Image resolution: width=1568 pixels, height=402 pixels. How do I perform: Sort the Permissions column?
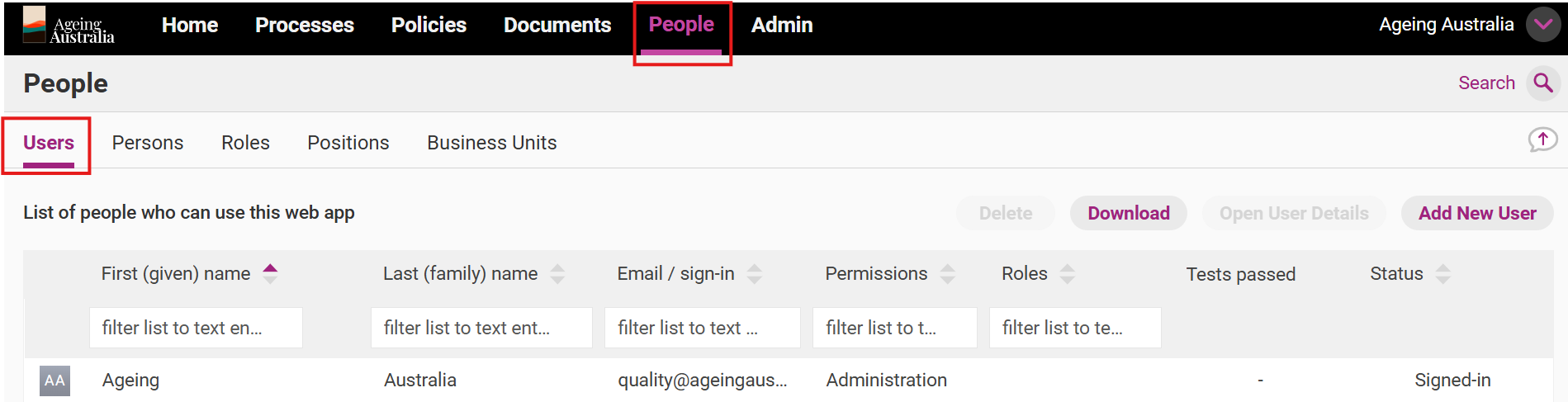(947, 273)
